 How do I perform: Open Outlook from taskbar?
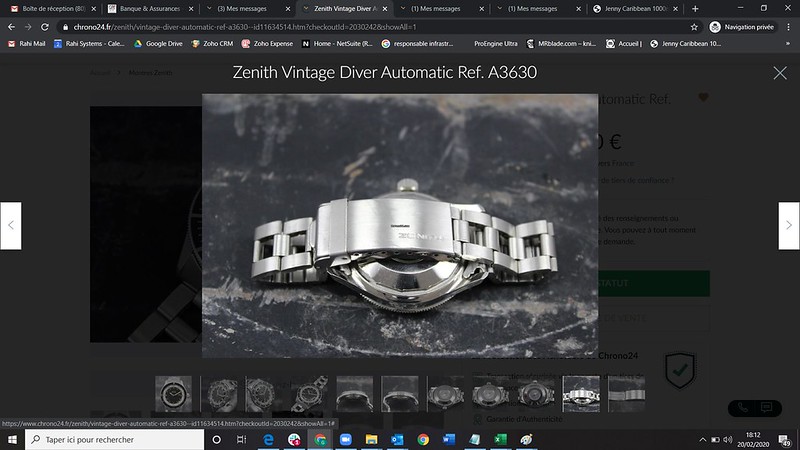pos(397,439)
